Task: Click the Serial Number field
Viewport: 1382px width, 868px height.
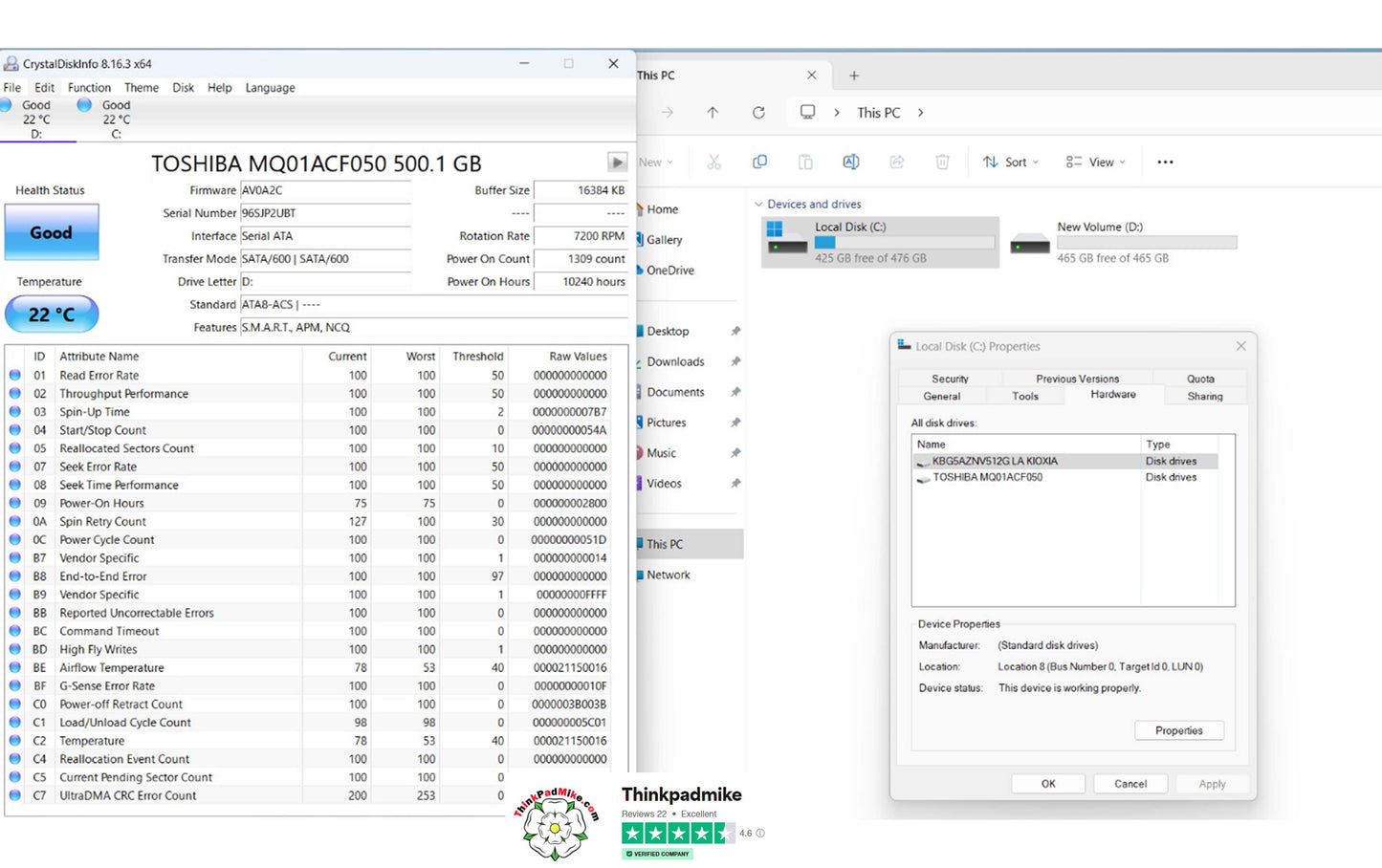Action: tap(325, 213)
